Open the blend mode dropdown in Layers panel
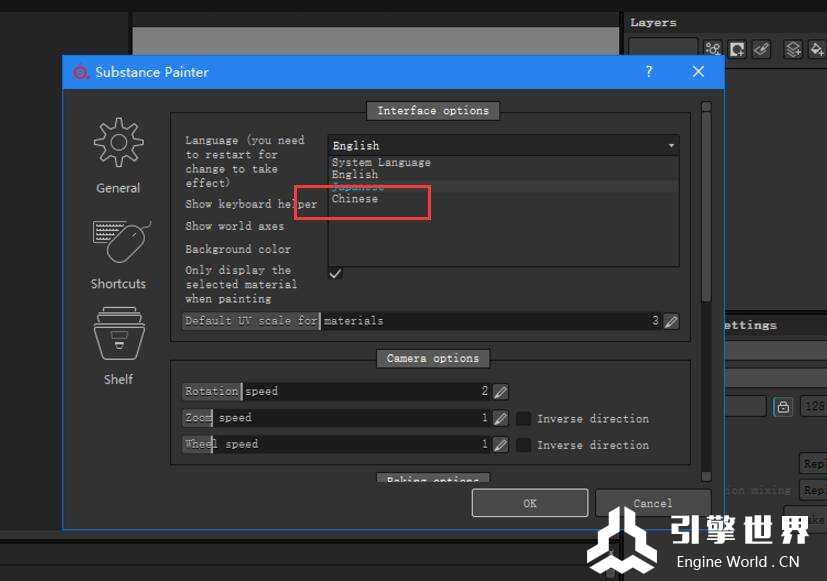Screen dimensions: 827x581 (x=663, y=48)
